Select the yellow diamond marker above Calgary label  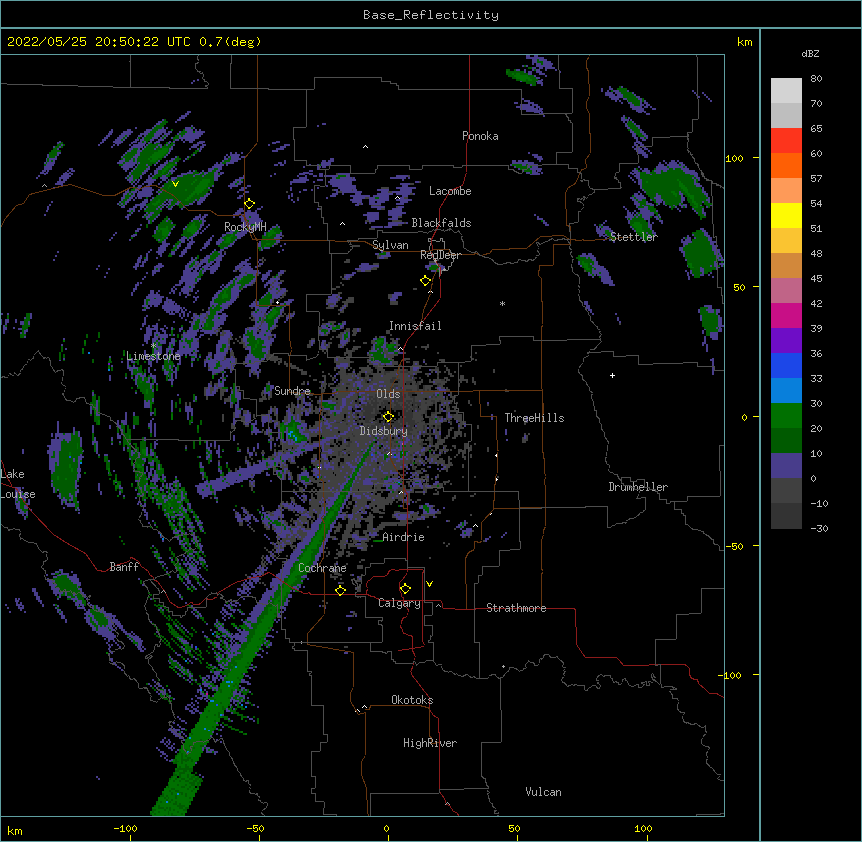pyautogui.click(x=405, y=589)
